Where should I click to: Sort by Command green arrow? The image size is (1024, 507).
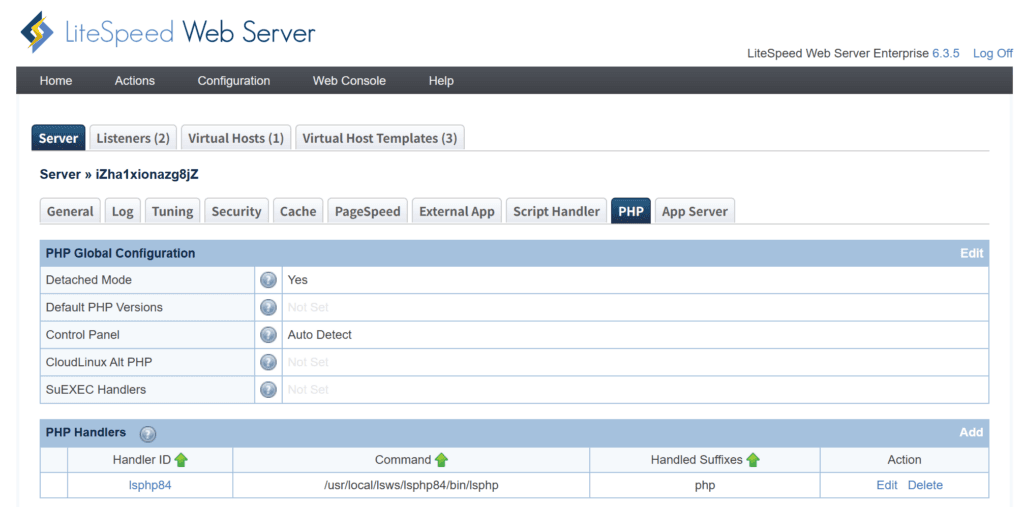click(x=441, y=460)
